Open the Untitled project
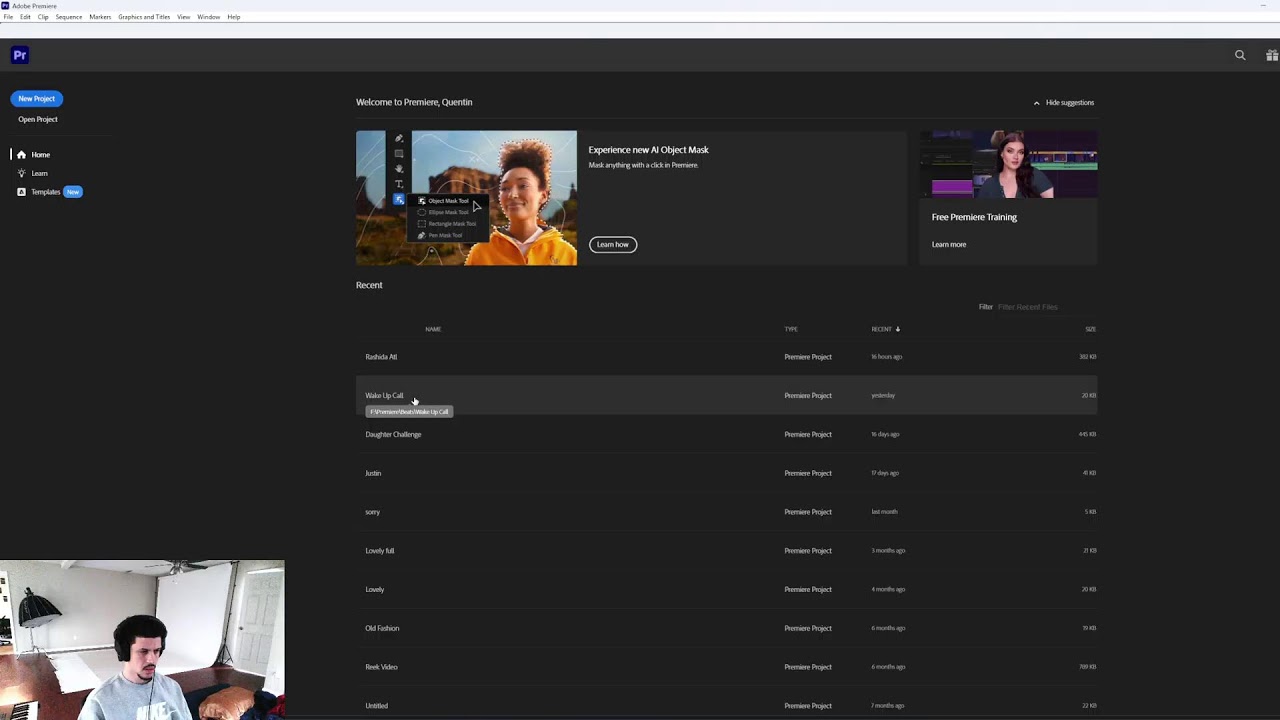This screenshot has height=720, width=1280. 726,706
